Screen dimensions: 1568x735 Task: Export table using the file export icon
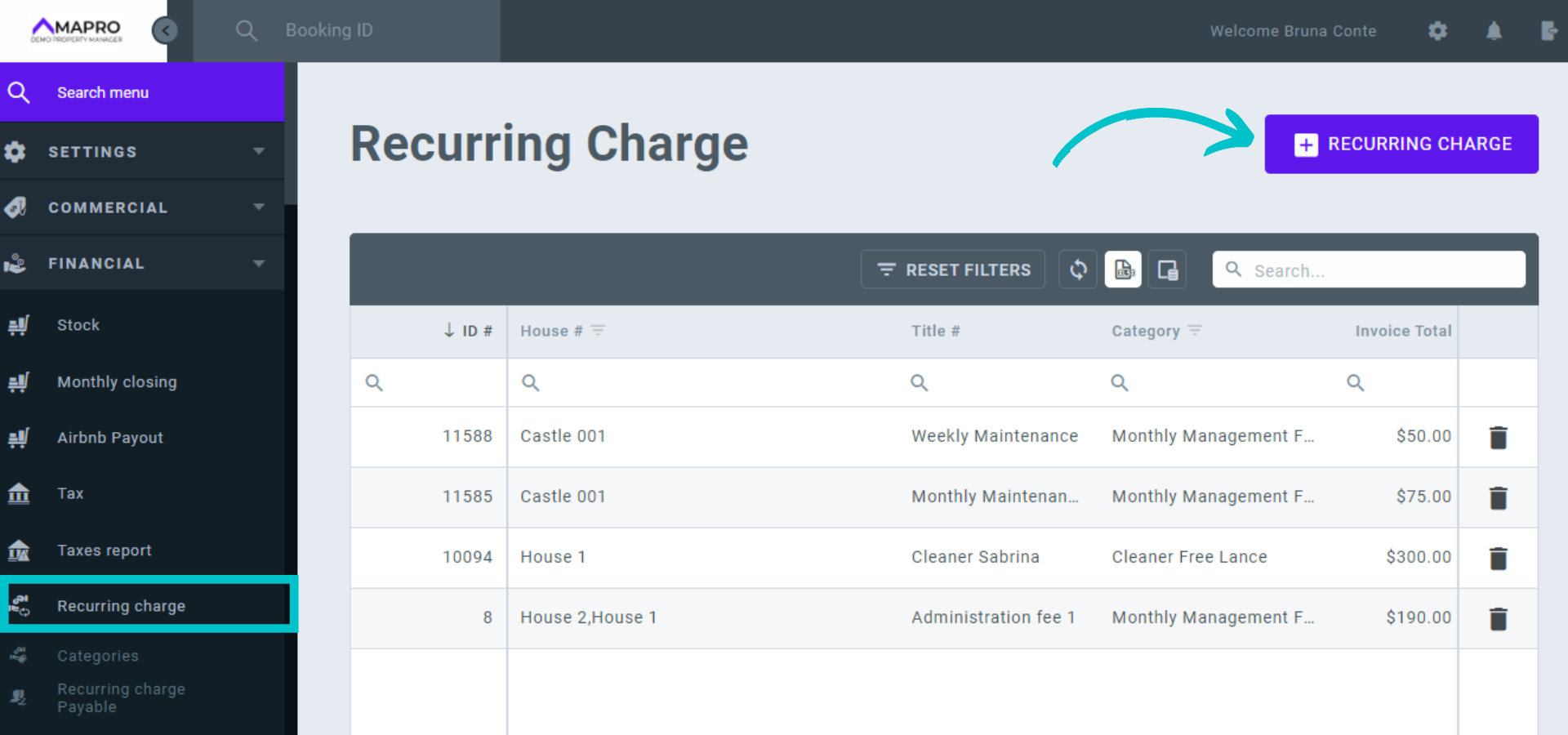tap(1124, 269)
